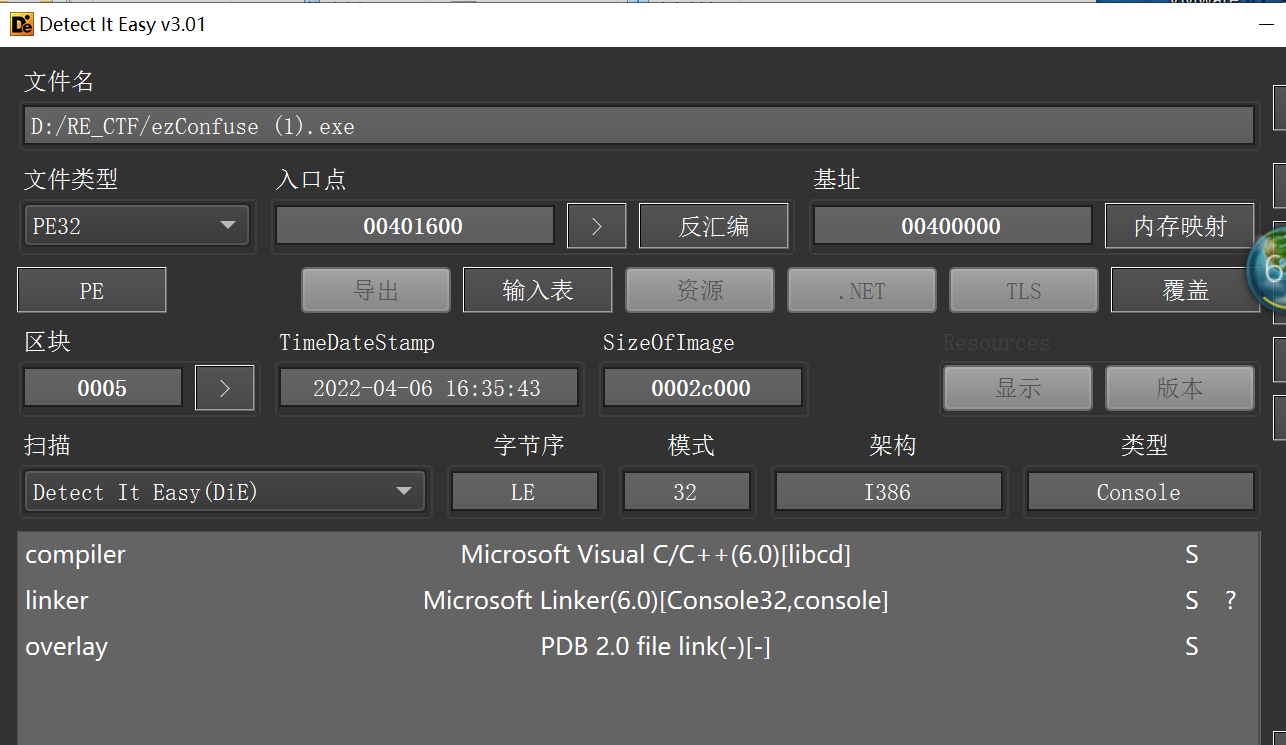Click the base address 00400000 field

coord(952,225)
